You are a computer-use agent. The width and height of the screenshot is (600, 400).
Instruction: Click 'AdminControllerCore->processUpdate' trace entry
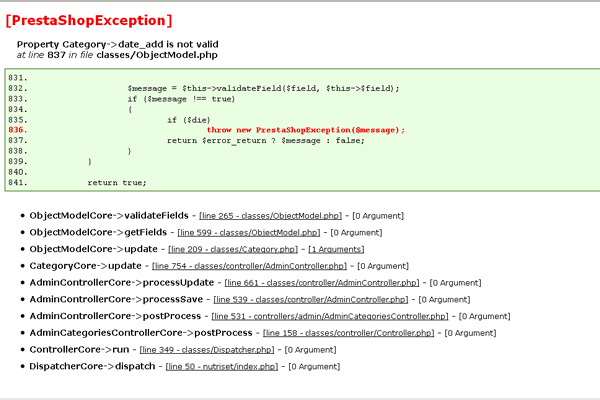(x=122, y=283)
